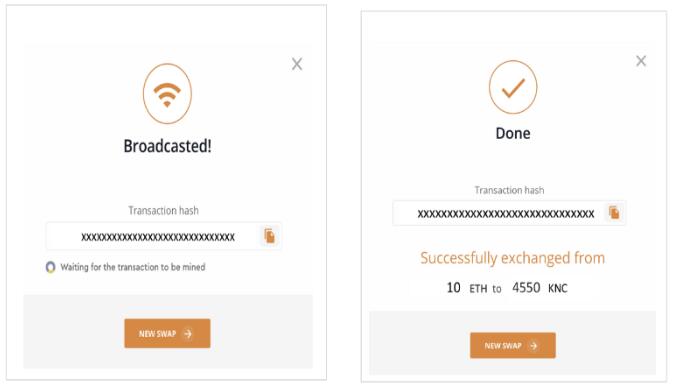Viewport: 676px width, 388px height.
Task: Start New Swap from Broadcasted dialog
Action: click(167, 333)
